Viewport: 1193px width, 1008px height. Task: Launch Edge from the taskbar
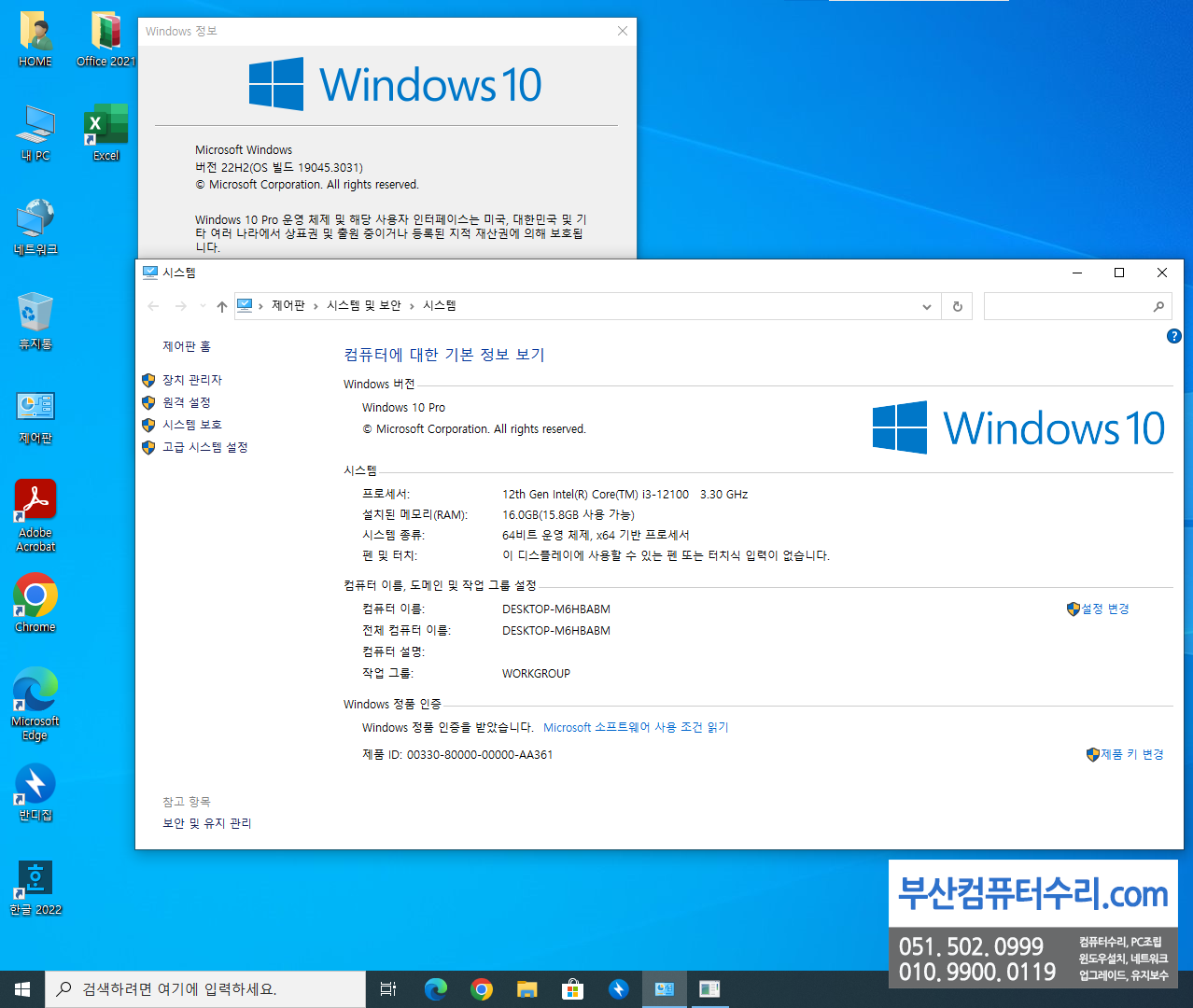point(436,989)
